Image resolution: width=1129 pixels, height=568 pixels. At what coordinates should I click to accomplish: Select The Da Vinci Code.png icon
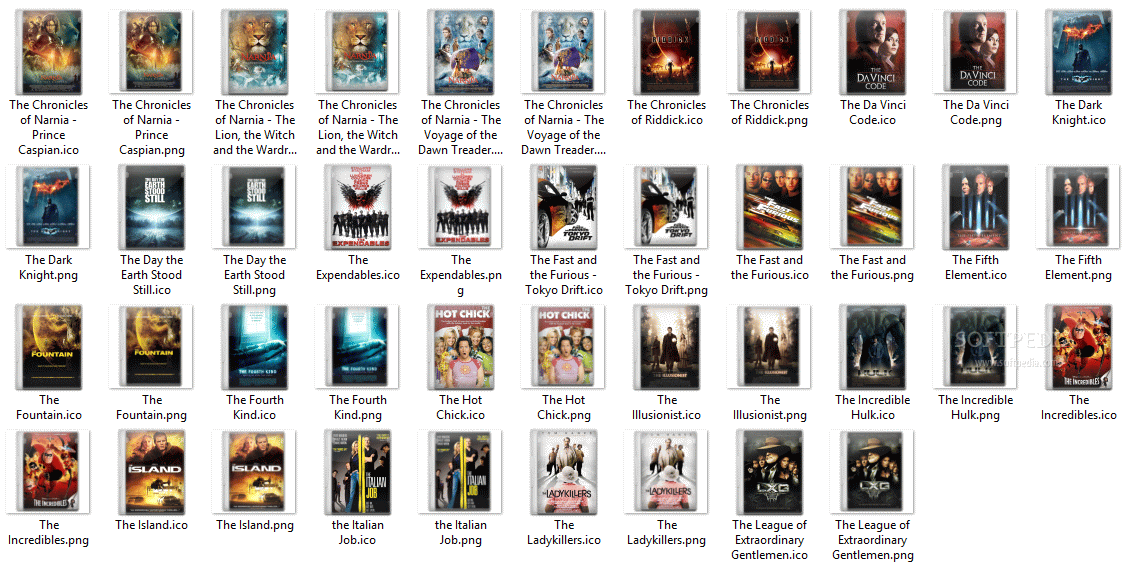975,53
